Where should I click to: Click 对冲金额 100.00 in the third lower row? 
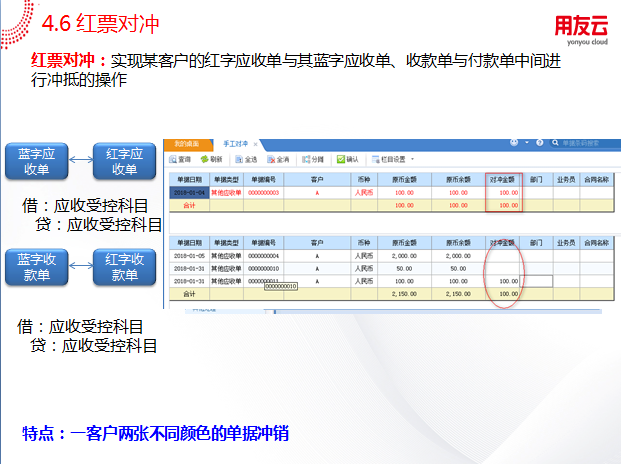(502, 281)
